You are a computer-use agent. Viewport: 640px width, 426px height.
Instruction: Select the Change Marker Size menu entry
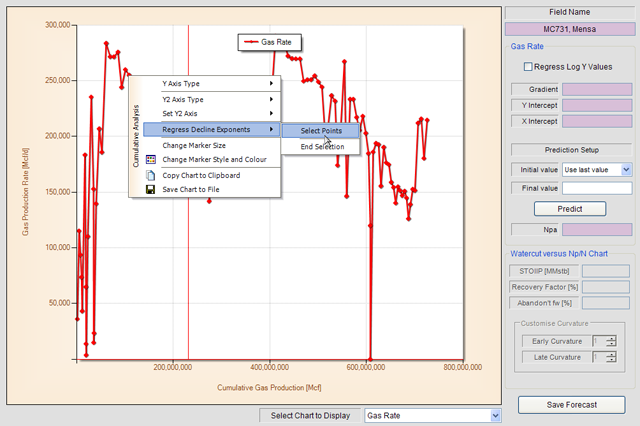(193, 145)
